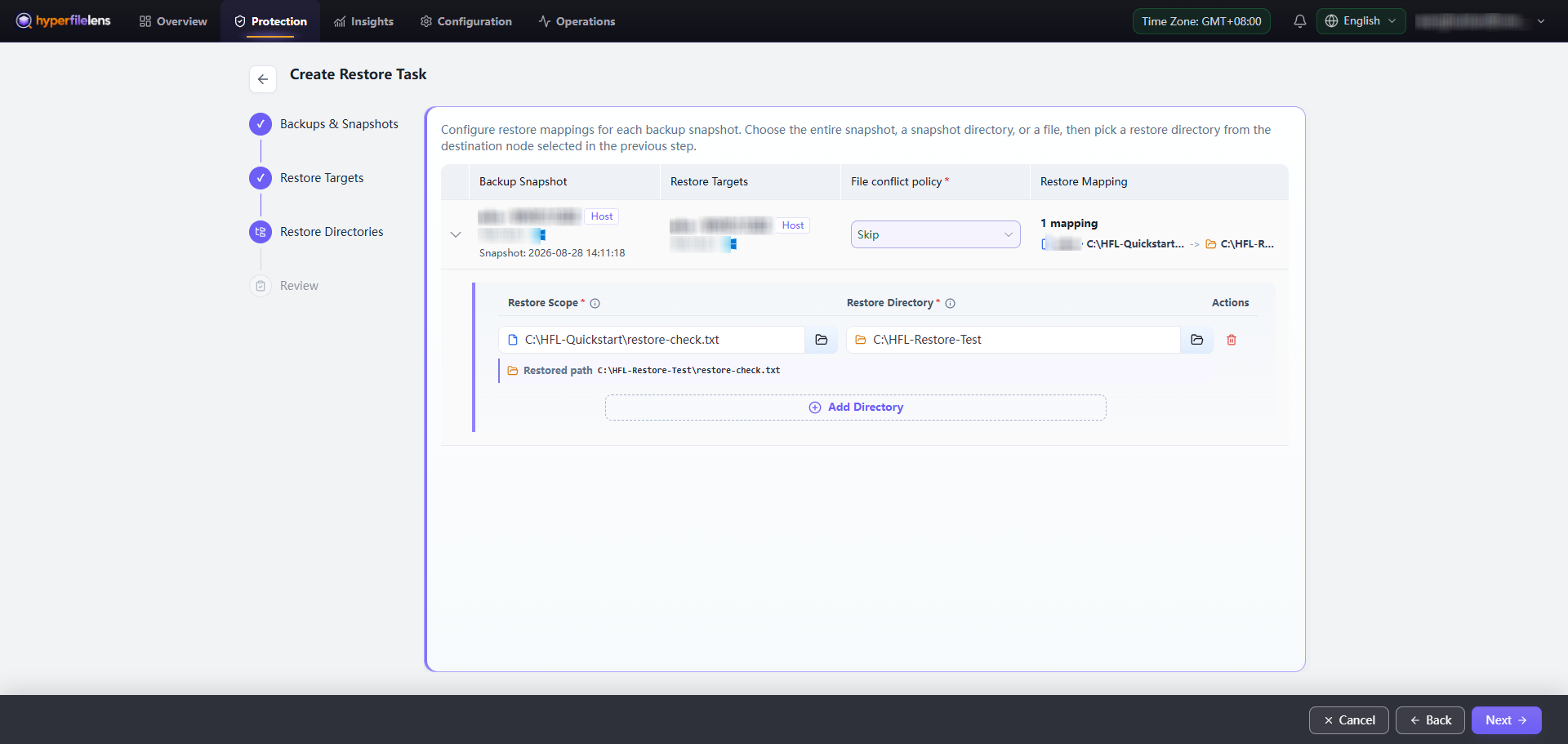The image size is (1568, 744).
Task: Click the Restore Scope path field
Action: click(x=652, y=340)
